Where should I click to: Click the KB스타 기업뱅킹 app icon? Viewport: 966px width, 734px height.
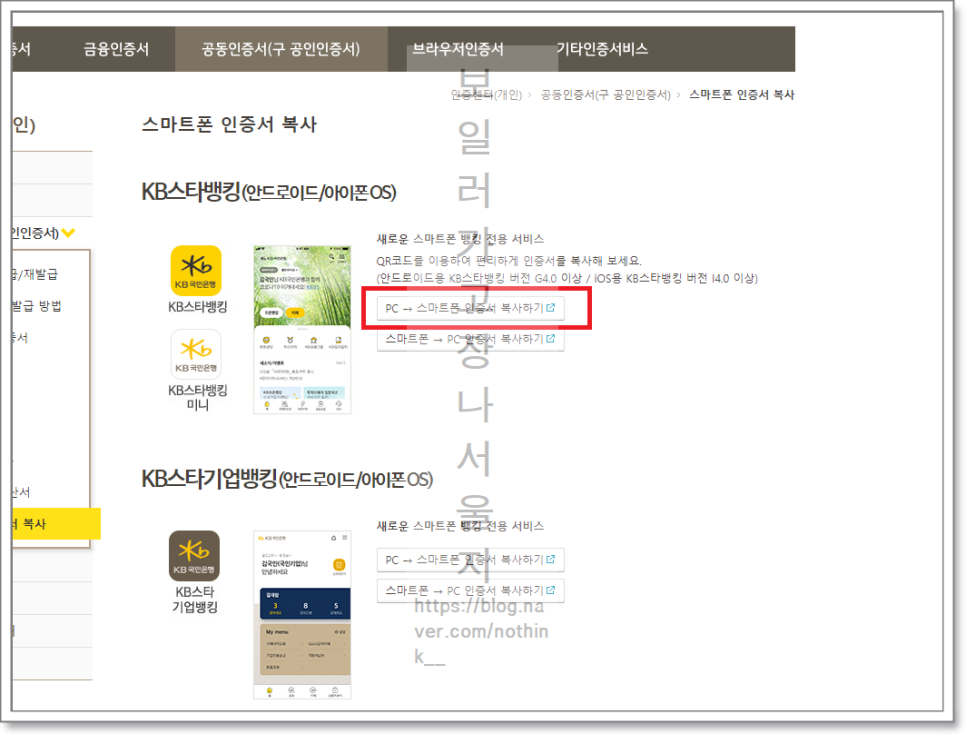(194, 556)
